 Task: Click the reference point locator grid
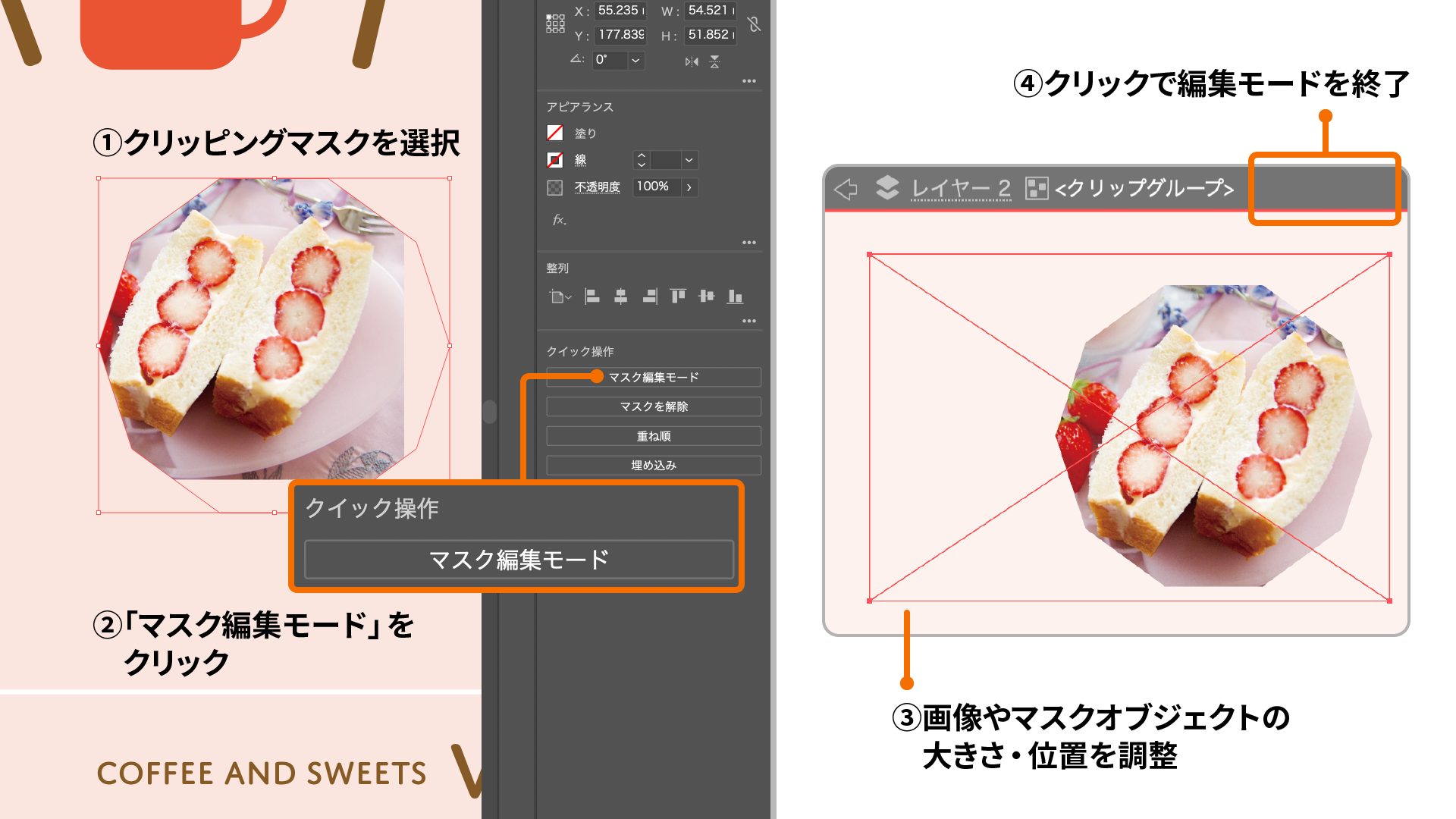point(555,24)
